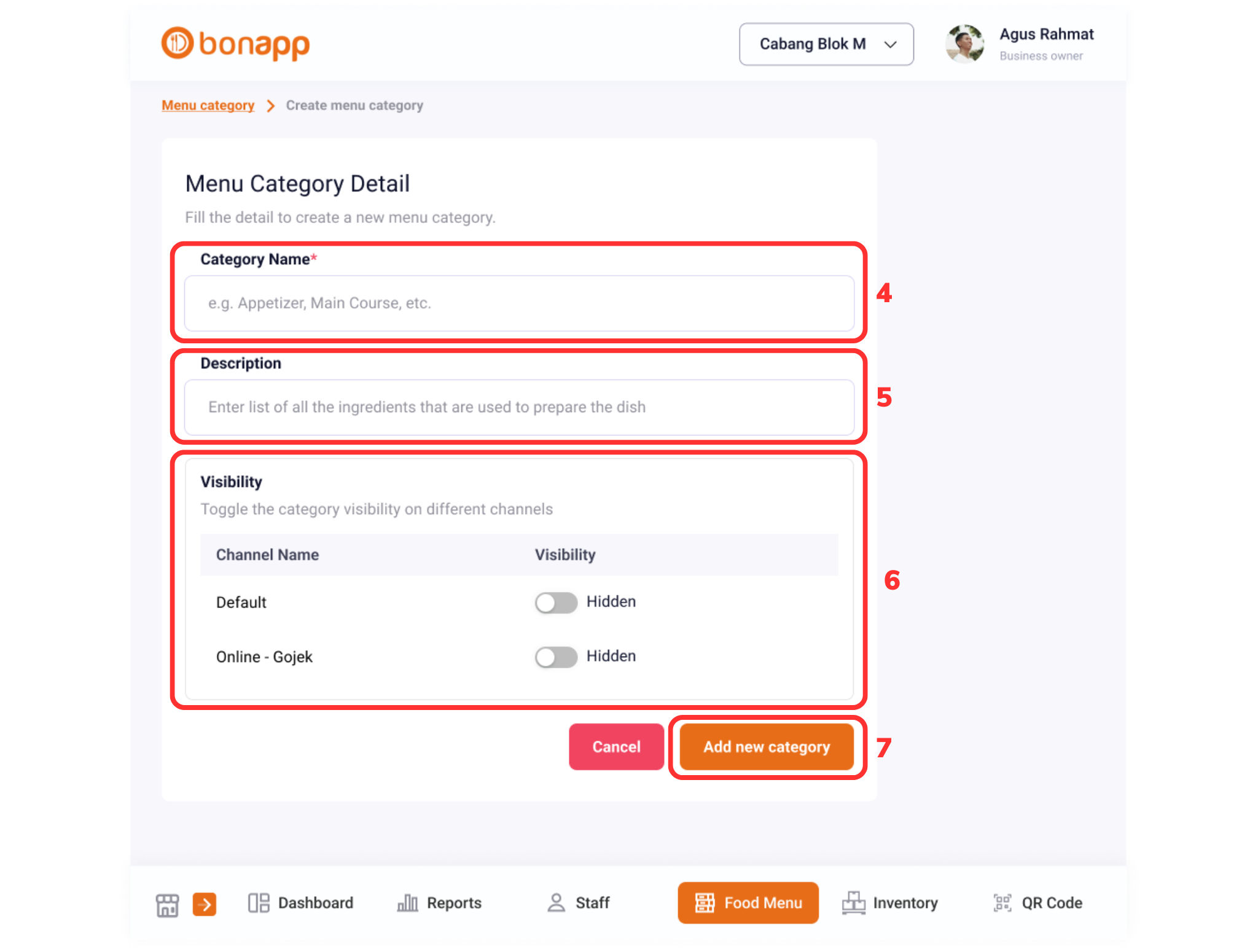Click into the Description text field
Screen dimensions: 1258x952
pos(519,407)
